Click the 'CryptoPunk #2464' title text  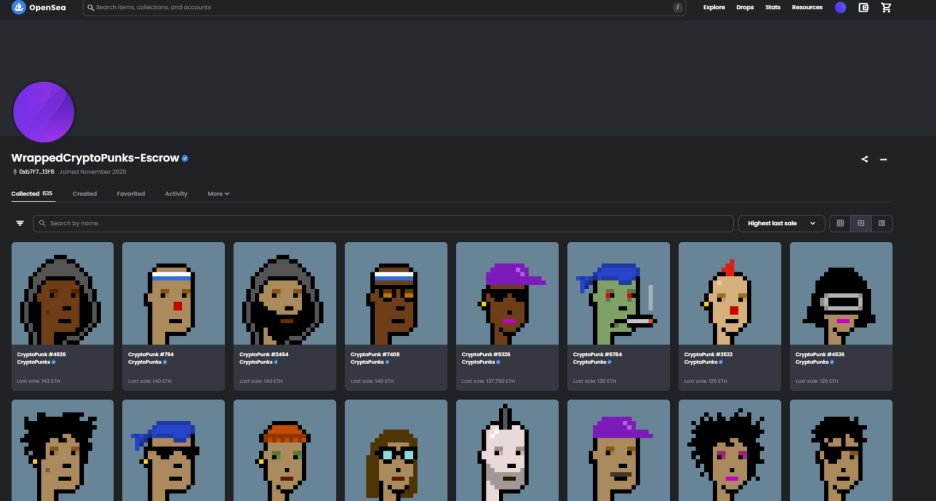(264, 355)
